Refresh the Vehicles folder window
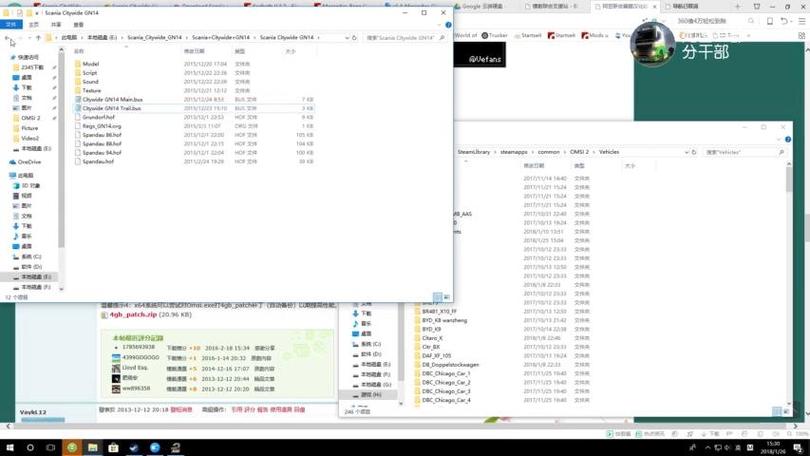The height and width of the screenshot is (456, 810). pos(694,152)
